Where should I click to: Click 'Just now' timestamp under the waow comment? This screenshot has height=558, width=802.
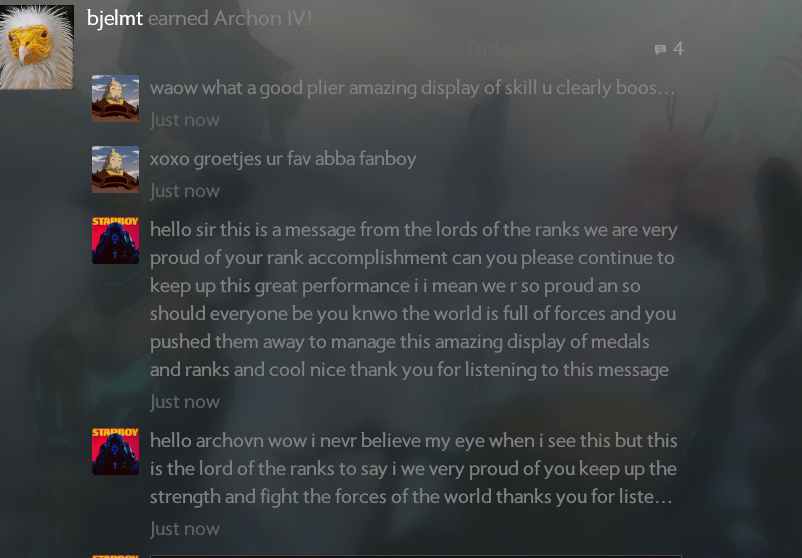coord(185,120)
